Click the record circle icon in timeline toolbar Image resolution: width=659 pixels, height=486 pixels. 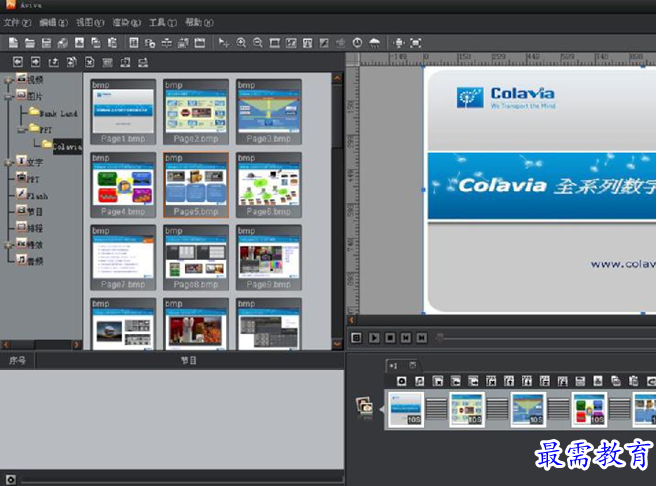401,381
